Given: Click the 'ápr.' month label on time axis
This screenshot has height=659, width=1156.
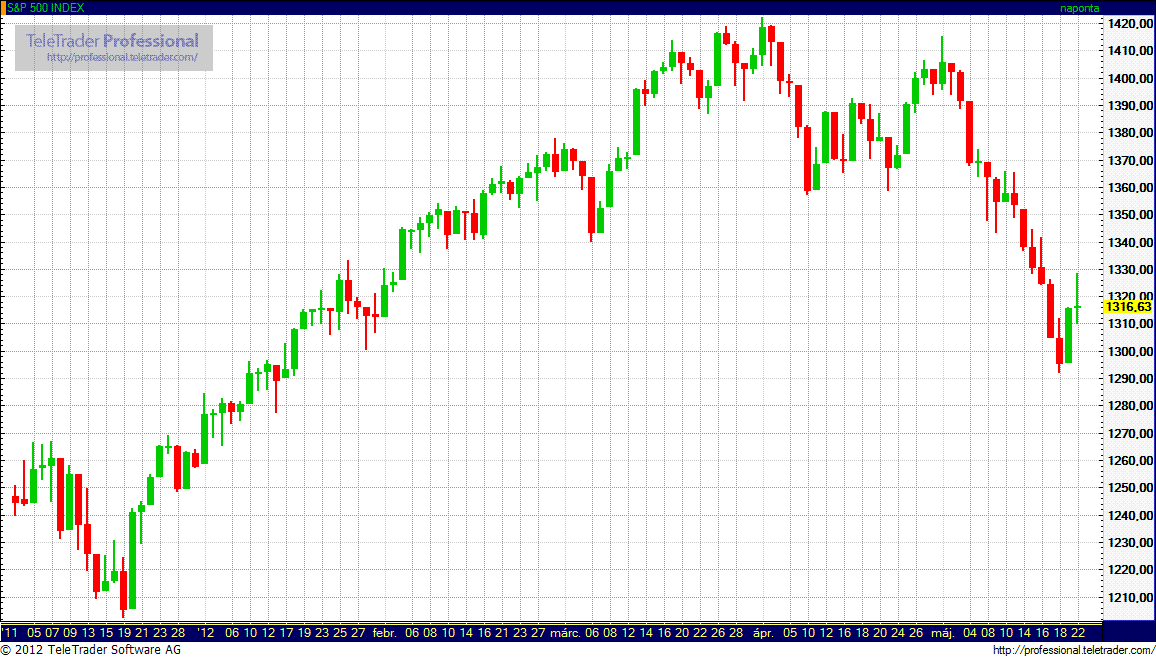Looking at the screenshot, I should click(764, 632).
